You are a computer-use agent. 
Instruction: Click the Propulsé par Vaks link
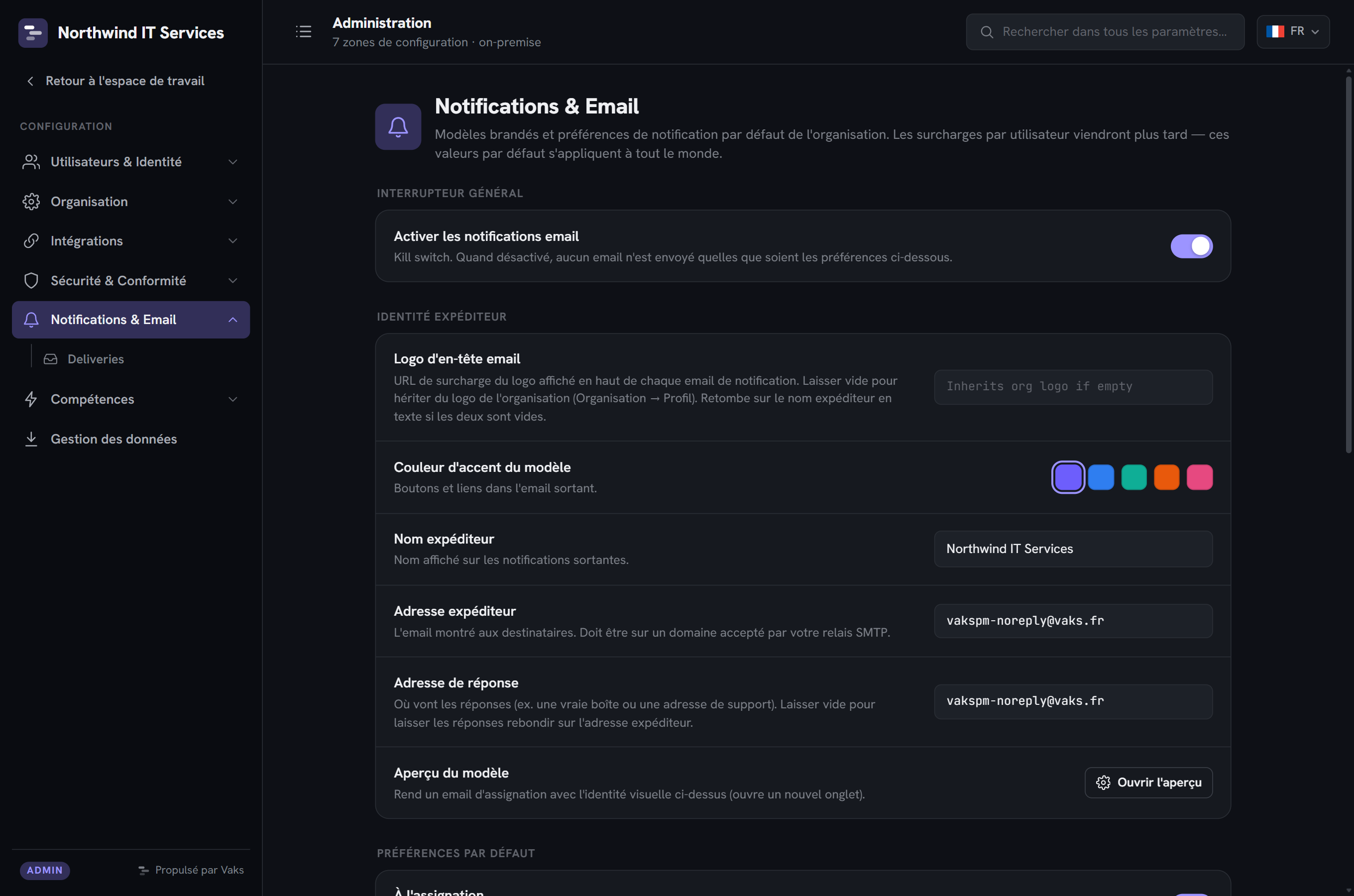pos(191,870)
